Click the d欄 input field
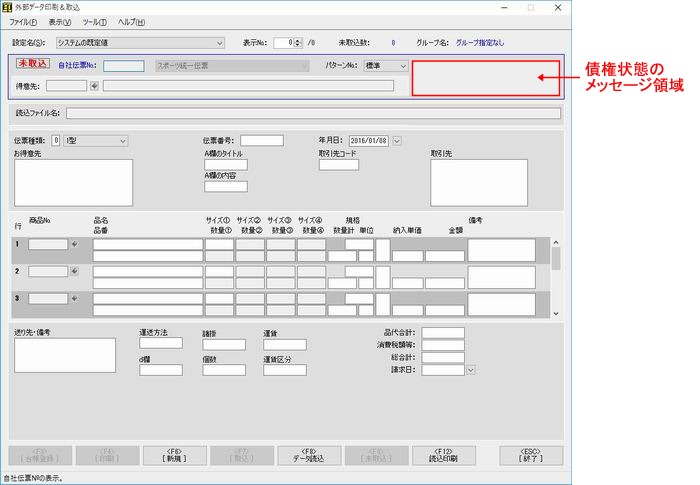Viewport: 700px width, 485px height. pos(161,370)
